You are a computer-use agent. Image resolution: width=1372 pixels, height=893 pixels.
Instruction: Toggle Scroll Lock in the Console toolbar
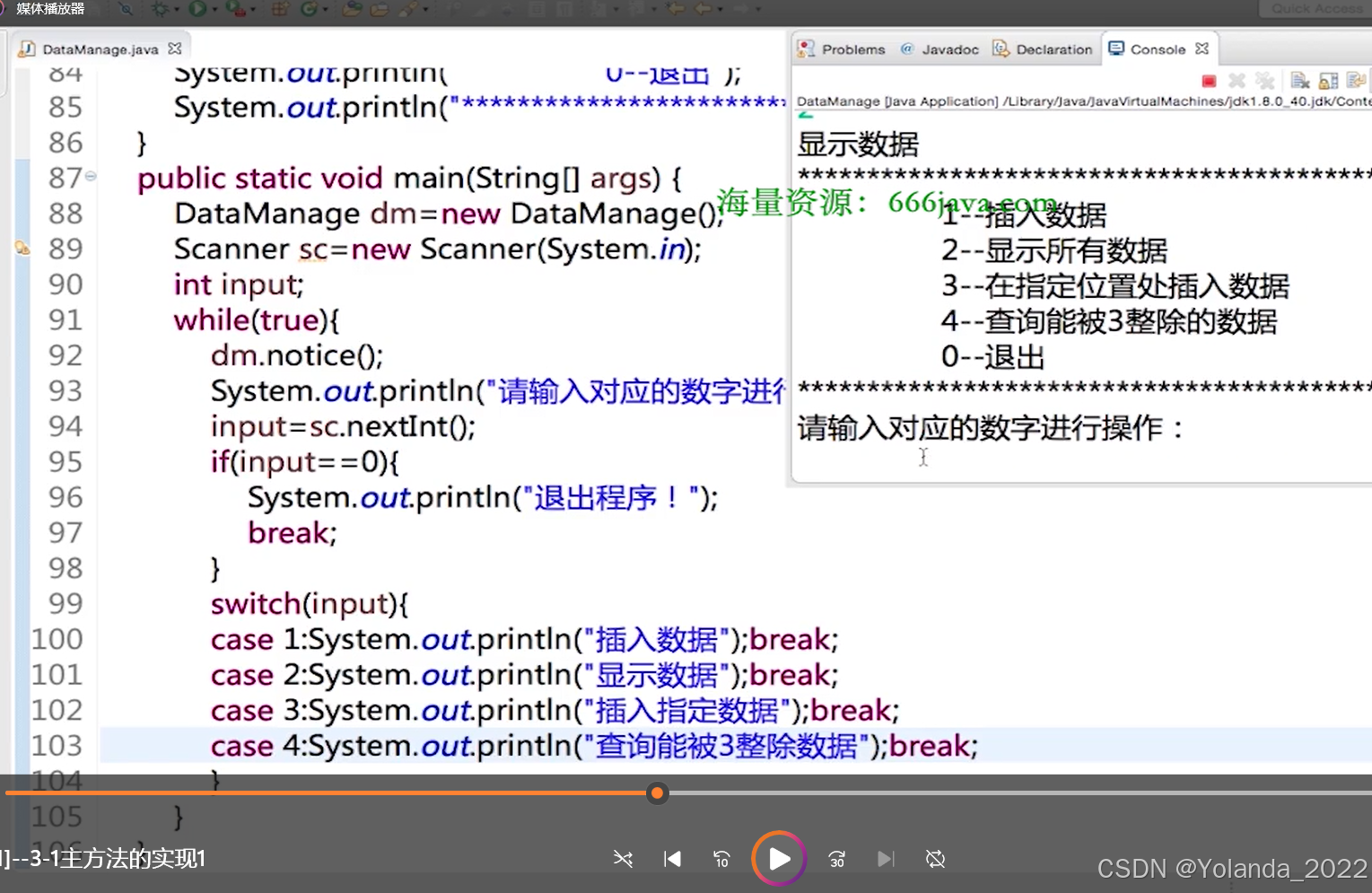coord(1328,81)
